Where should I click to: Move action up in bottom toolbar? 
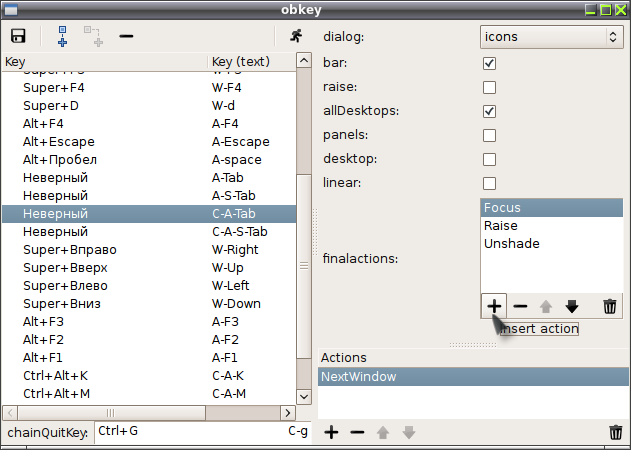pyautogui.click(x=383, y=433)
